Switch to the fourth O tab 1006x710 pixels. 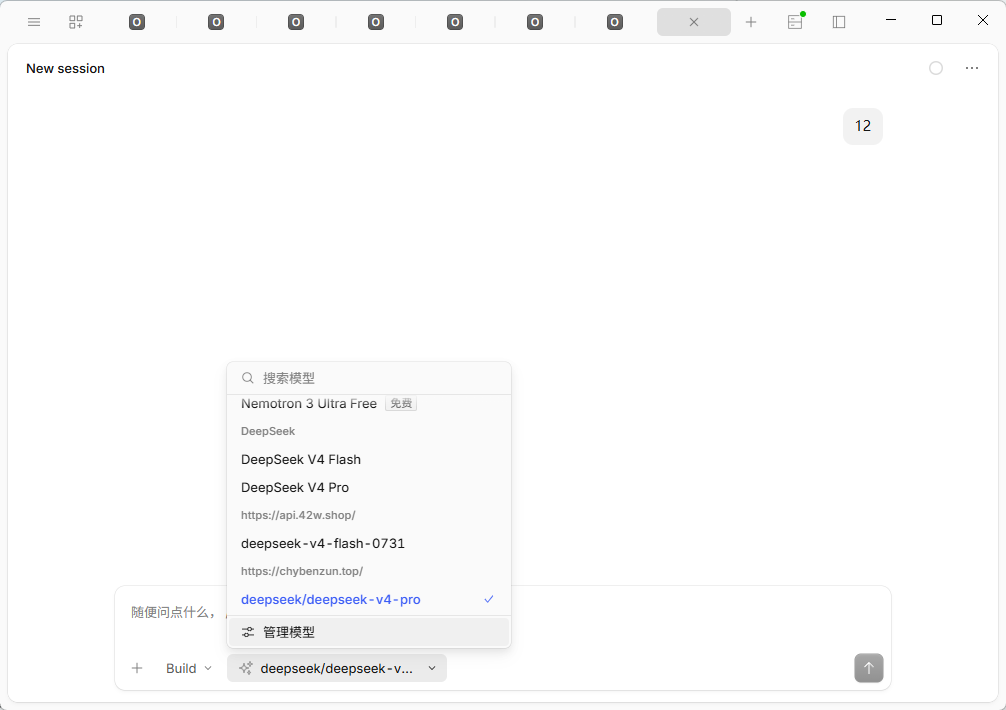376,22
